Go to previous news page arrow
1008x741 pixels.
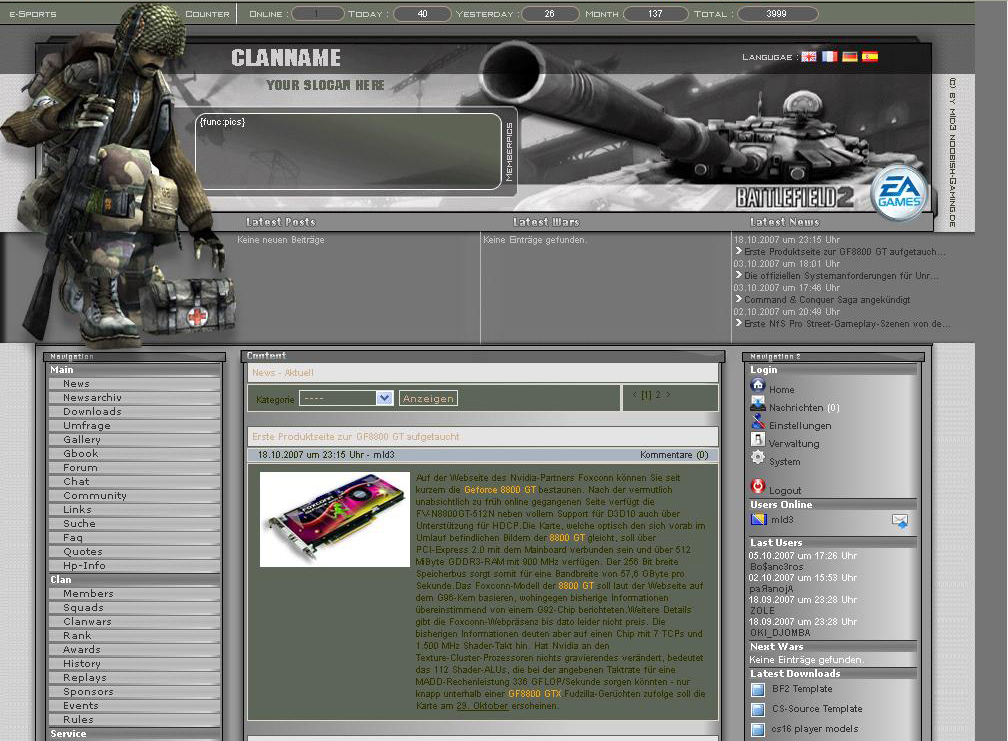[634, 395]
